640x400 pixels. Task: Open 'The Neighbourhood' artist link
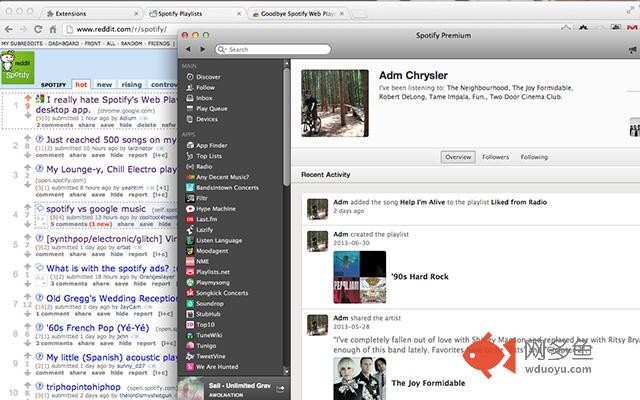pos(478,88)
